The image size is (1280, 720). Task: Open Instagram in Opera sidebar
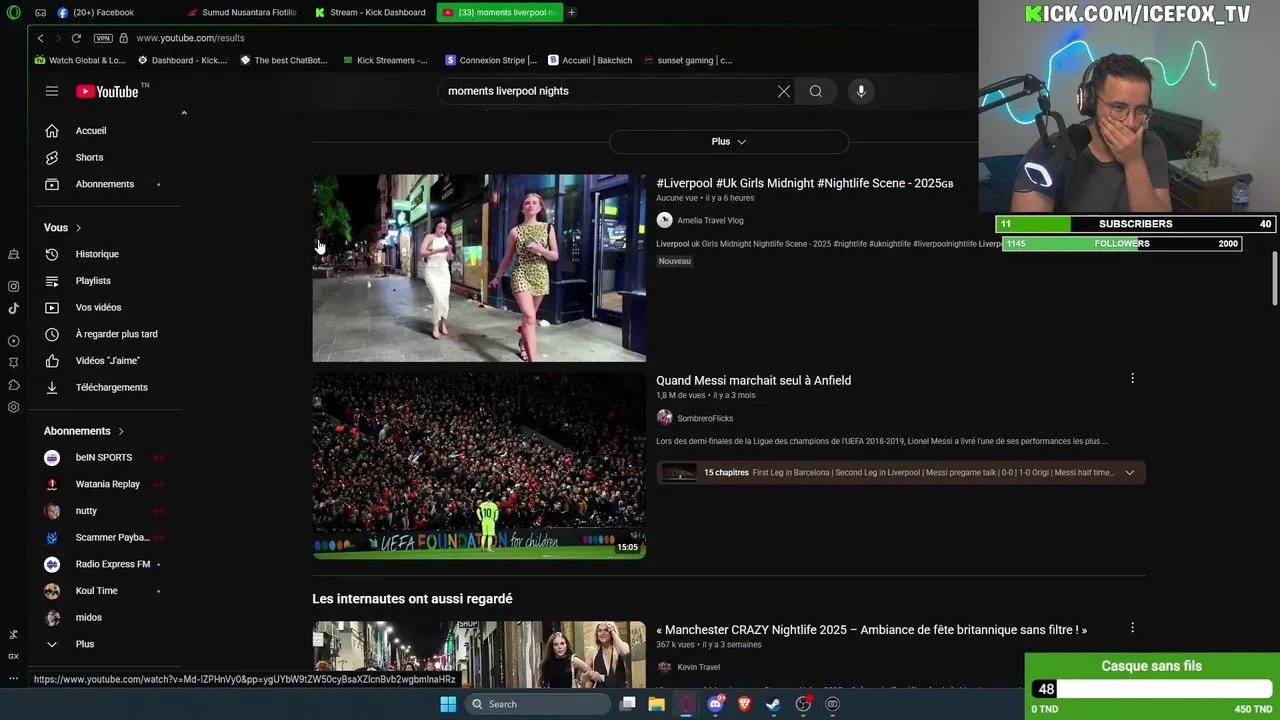13,286
